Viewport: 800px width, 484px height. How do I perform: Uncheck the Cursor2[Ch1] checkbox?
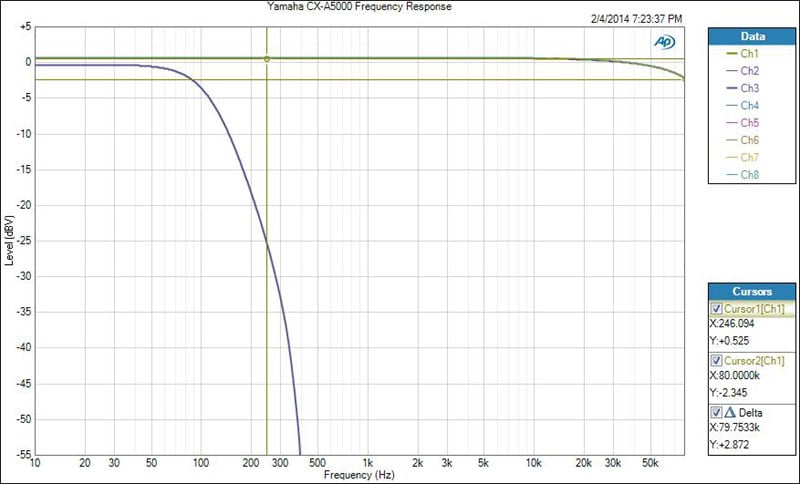click(715, 360)
